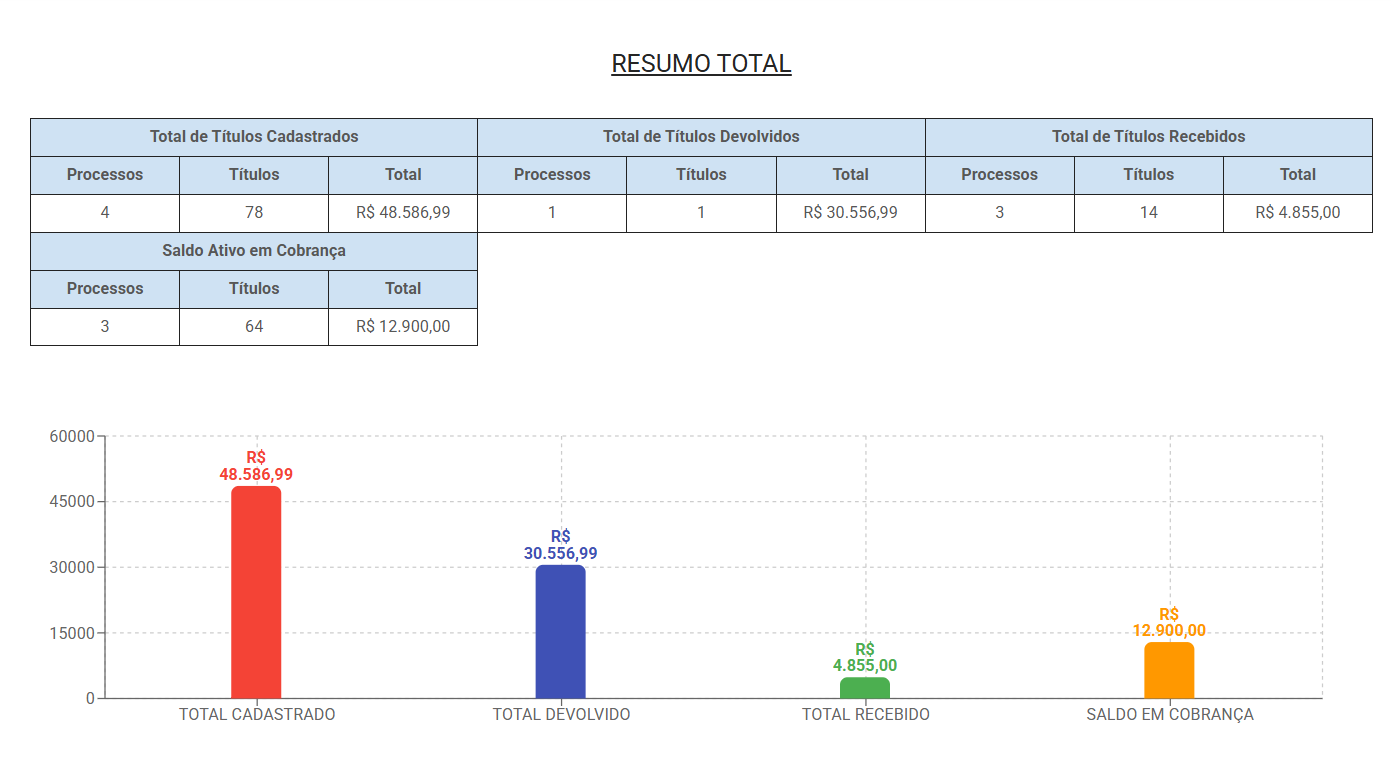Click the R$ 48.586,99 table cell

tap(403, 213)
